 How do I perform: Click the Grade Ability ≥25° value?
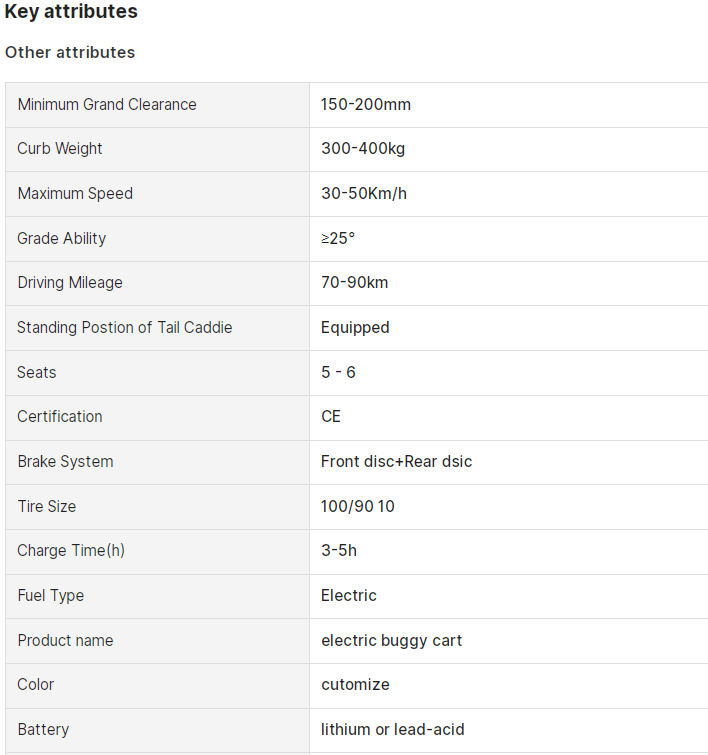[x=338, y=238]
